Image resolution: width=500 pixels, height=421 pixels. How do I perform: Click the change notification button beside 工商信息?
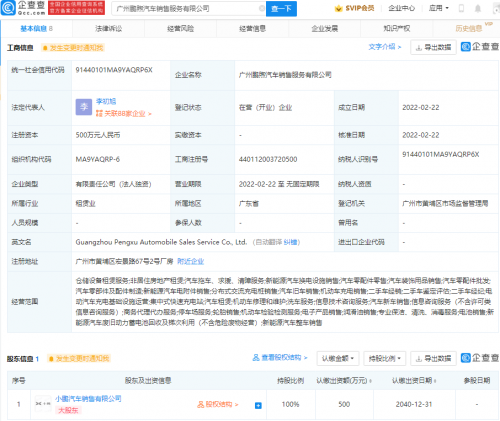[73, 48]
